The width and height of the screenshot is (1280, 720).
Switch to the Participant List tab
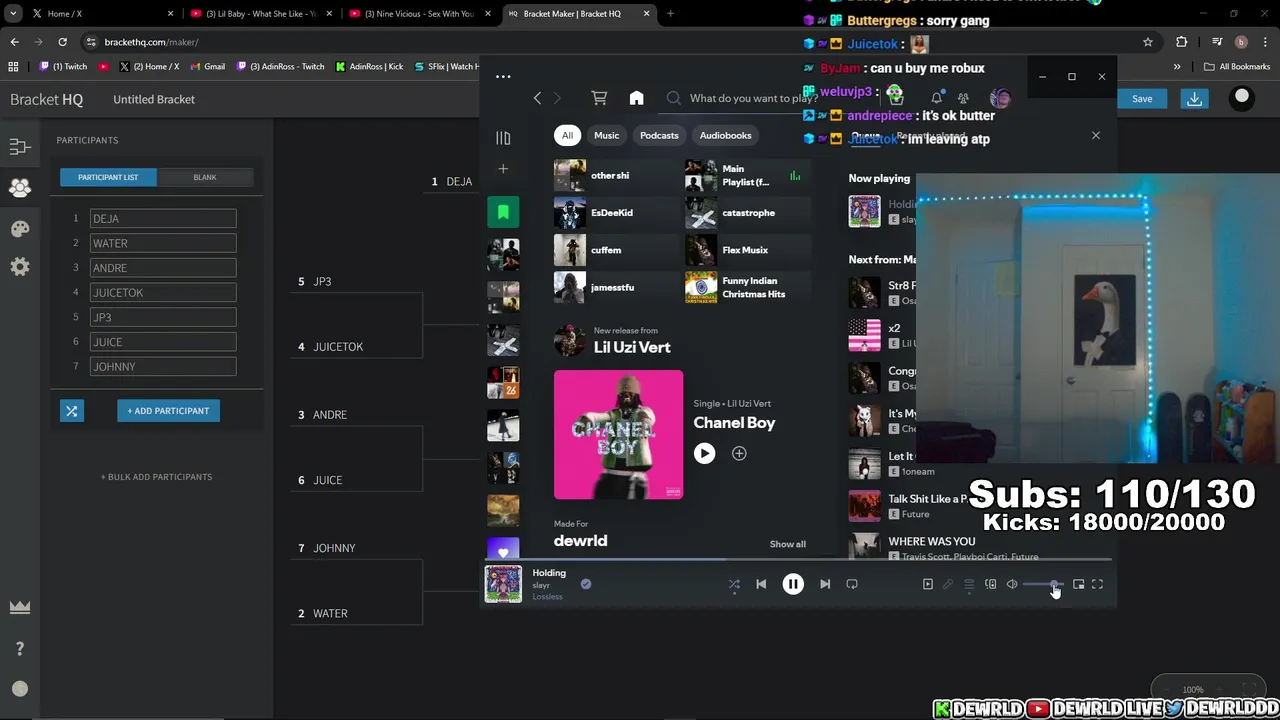pyautogui.click(x=108, y=177)
